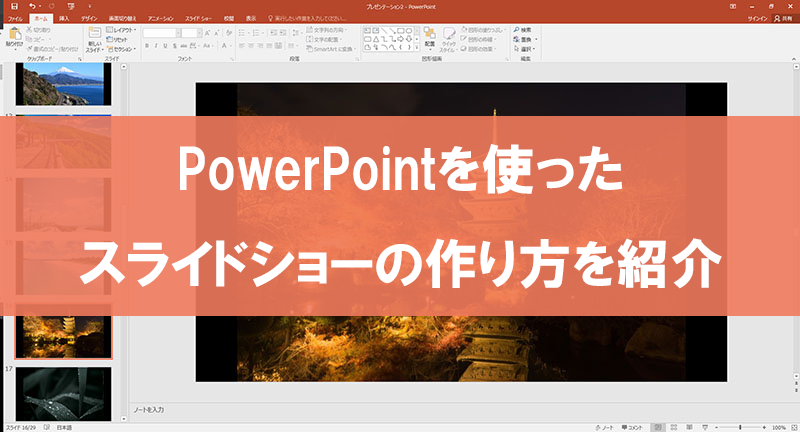
Task: Click the Arrange (配置) icon
Action: [430, 34]
